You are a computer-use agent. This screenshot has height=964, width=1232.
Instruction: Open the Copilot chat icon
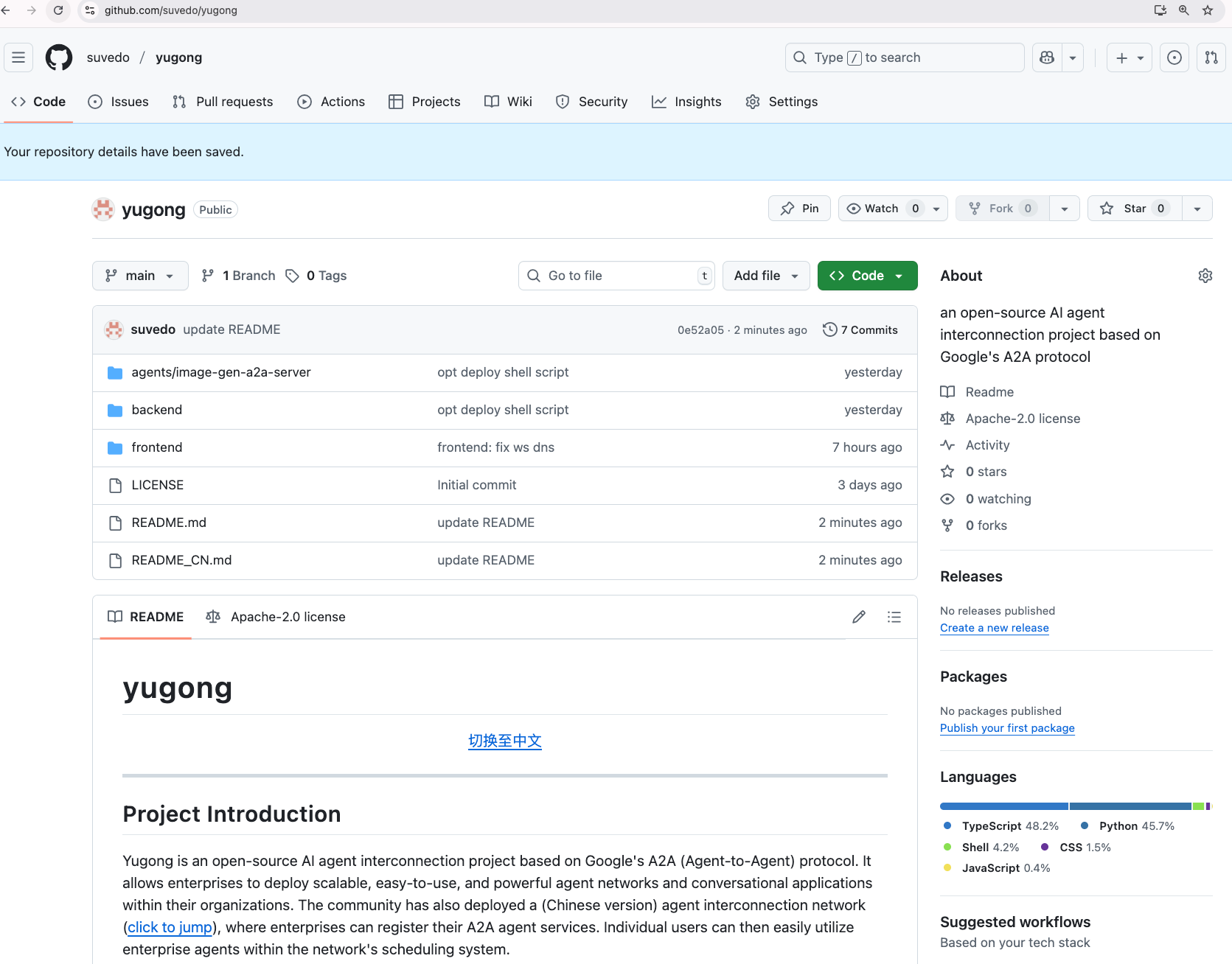tap(1047, 57)
